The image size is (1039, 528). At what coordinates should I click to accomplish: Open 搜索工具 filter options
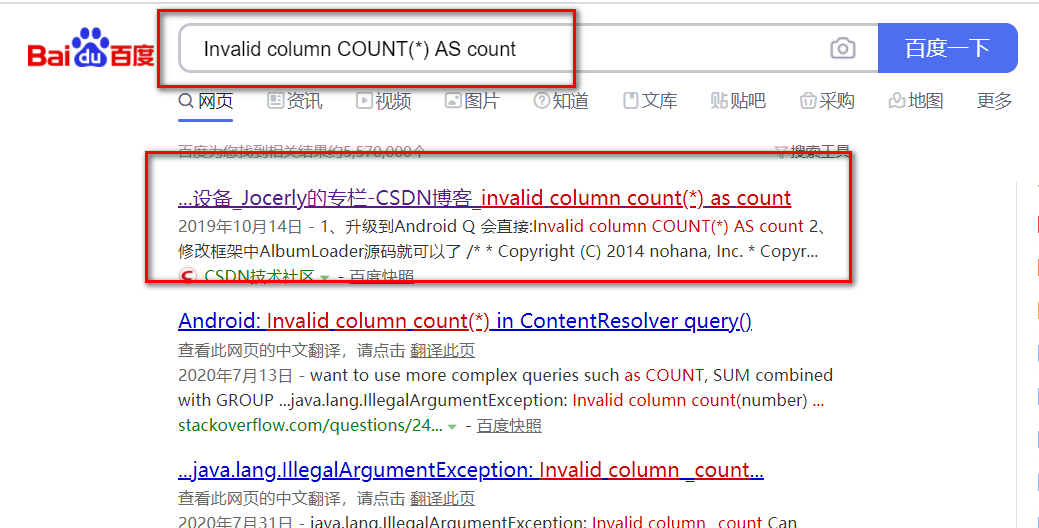(812, 152)
